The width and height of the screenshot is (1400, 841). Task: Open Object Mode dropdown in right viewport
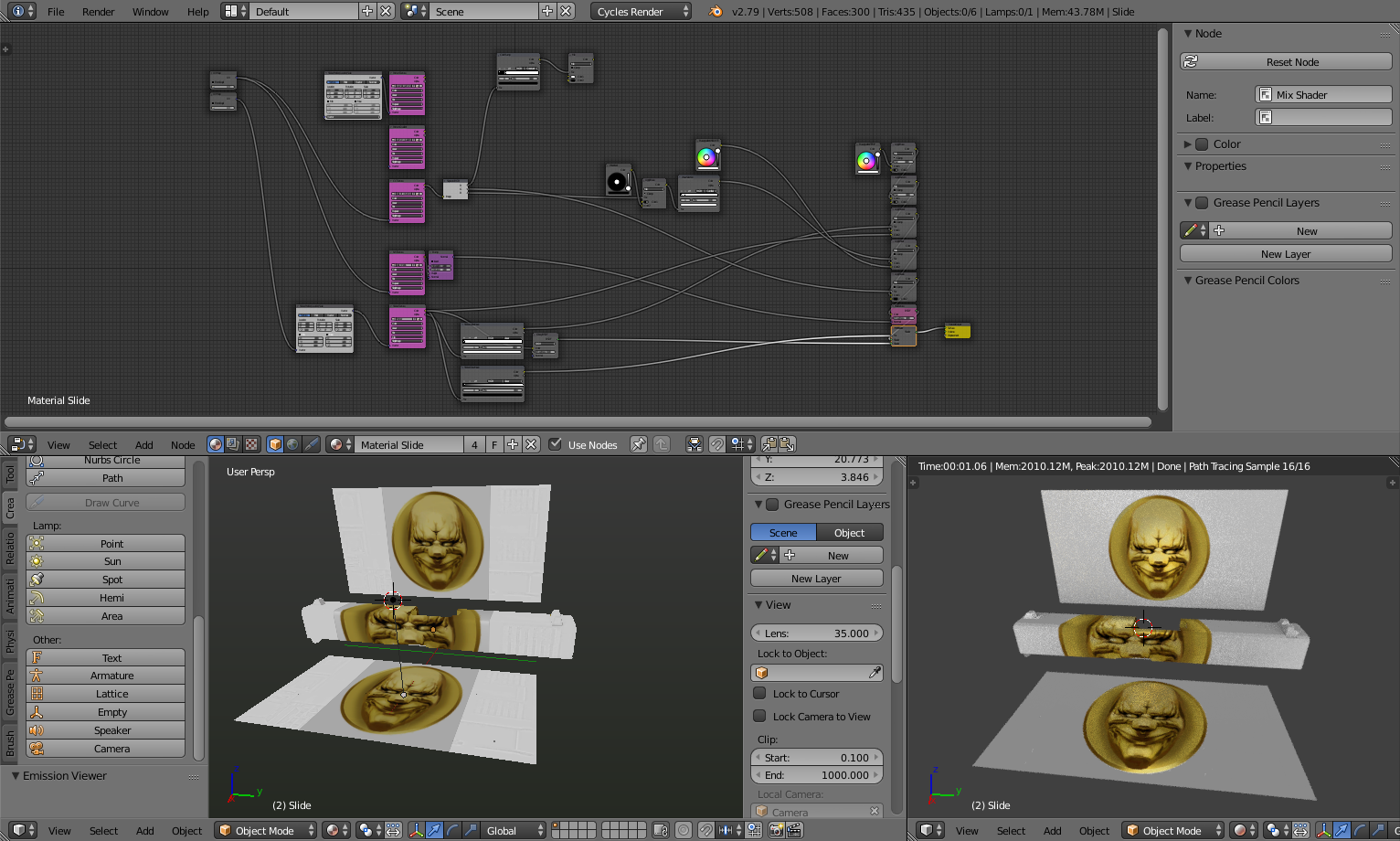[1173, 830]
